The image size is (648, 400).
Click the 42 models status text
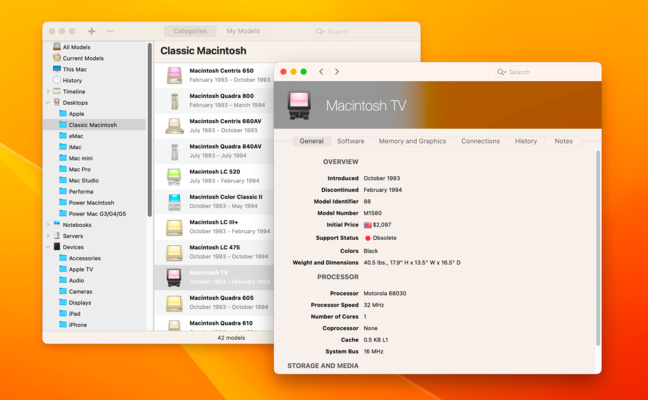(231, 338)
